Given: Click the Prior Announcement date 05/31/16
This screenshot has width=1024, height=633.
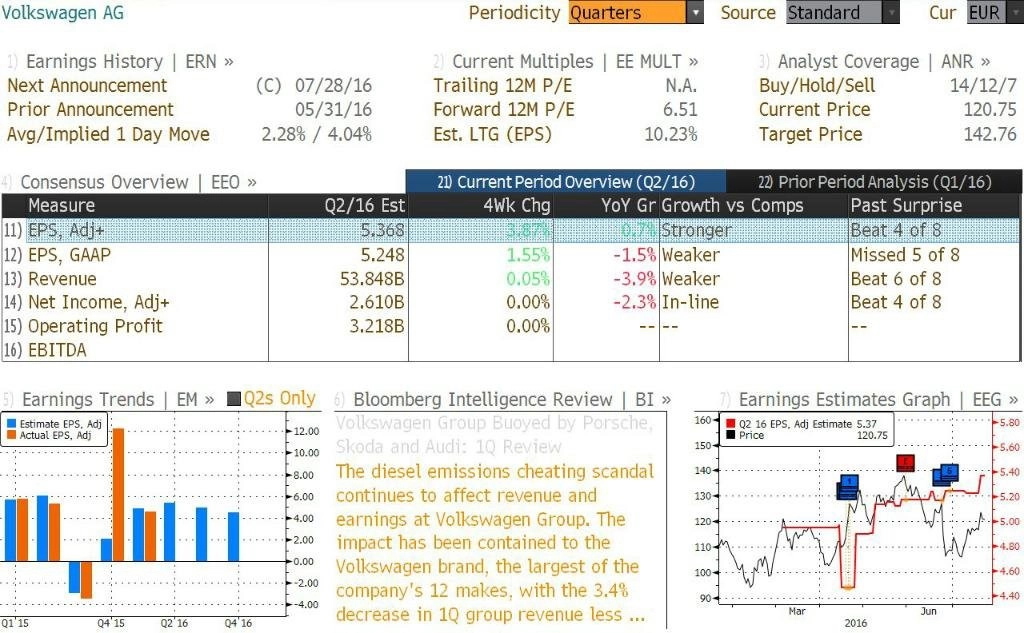Looking at the screenshot, I should pyautogui.click(x=333, y=110).
